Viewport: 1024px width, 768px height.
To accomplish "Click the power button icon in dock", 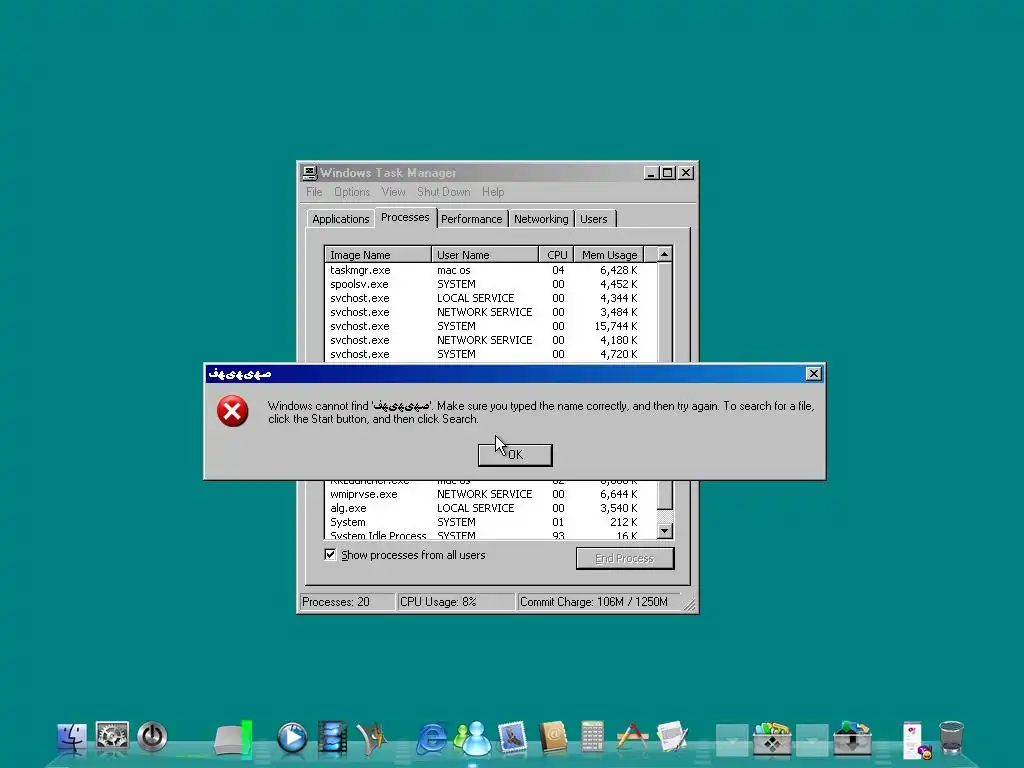I will (152, 737).
